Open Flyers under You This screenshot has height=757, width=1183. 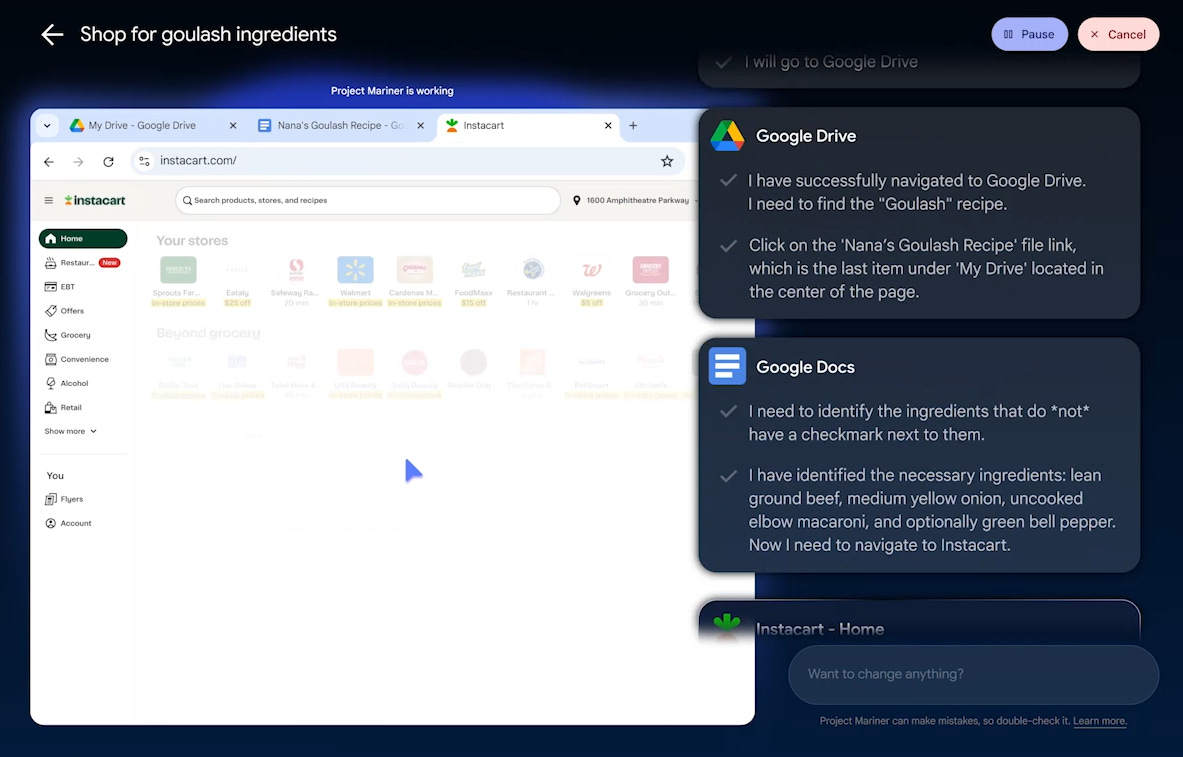(x=64, y=499)
